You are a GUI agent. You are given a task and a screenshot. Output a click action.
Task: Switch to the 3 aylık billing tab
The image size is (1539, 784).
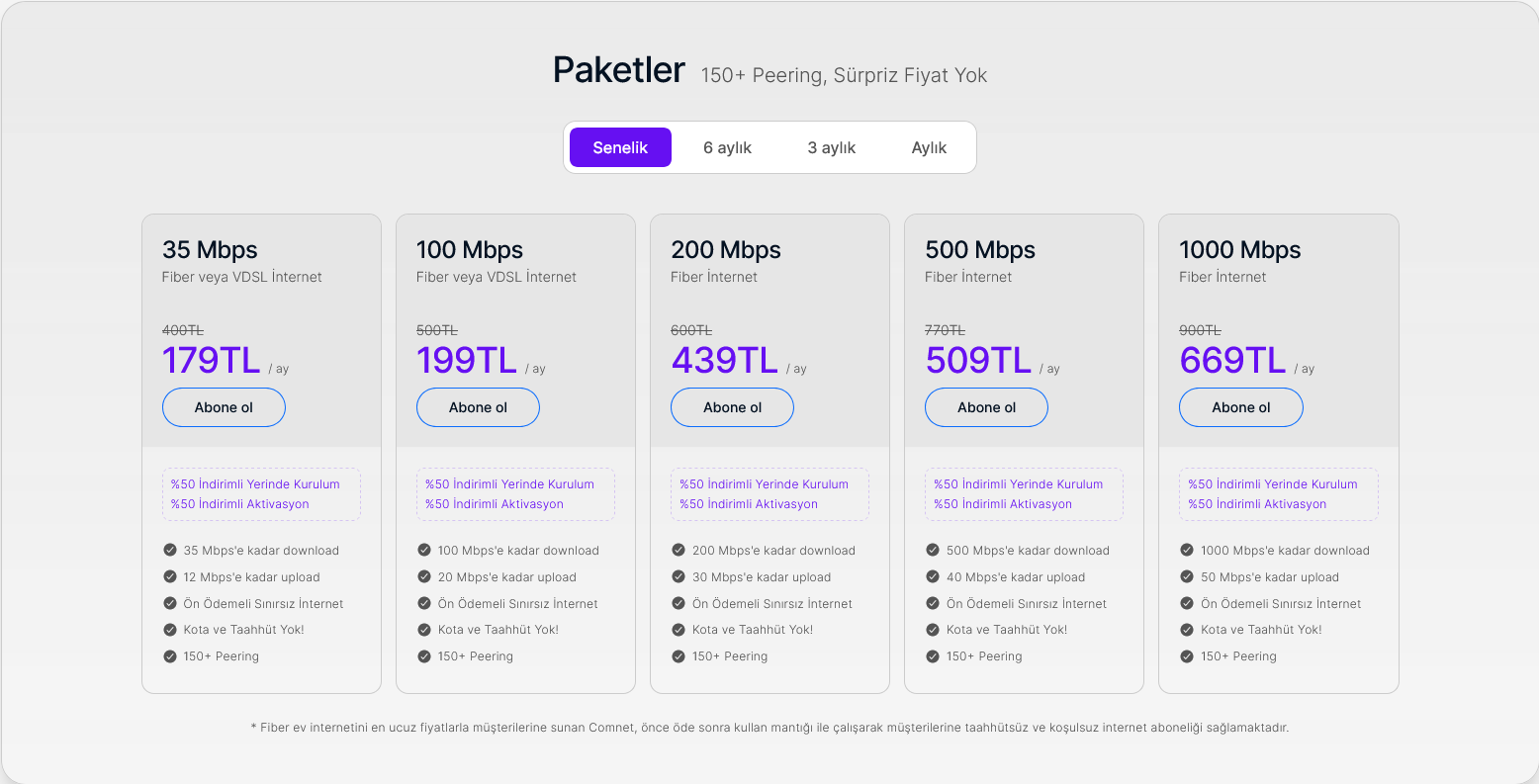point(831,147)
